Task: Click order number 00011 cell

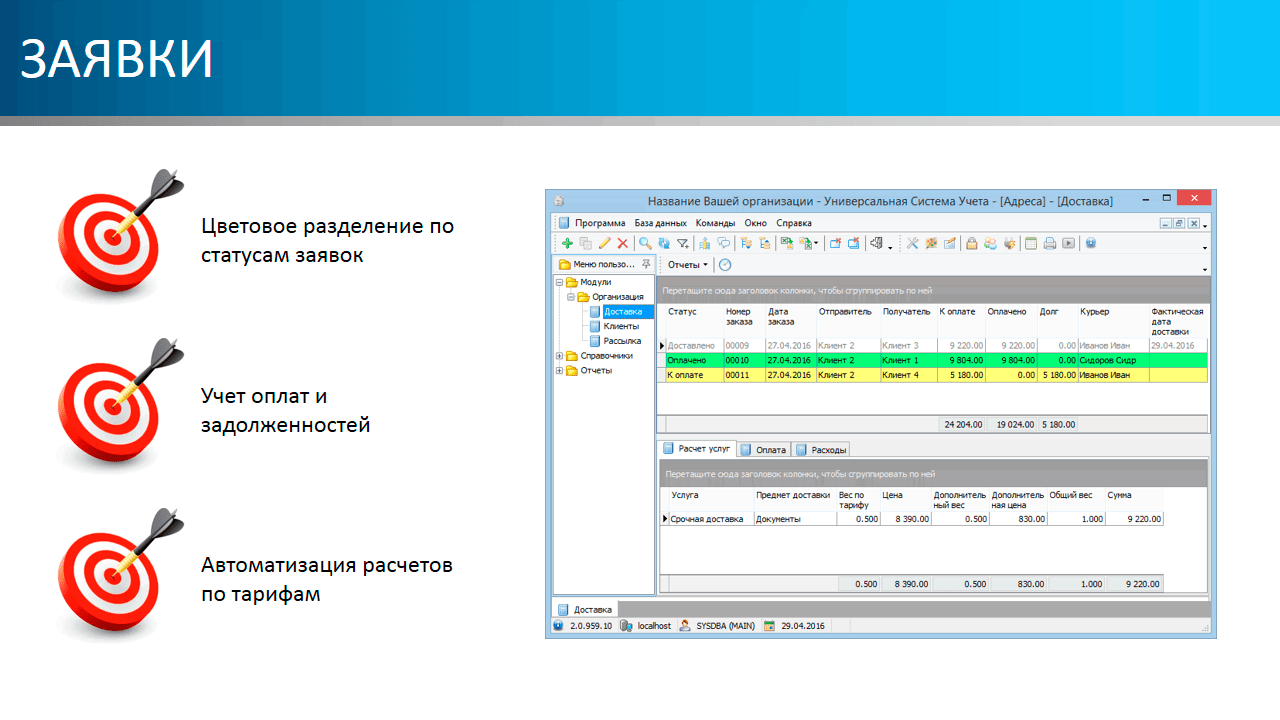Action: point(744,375)
